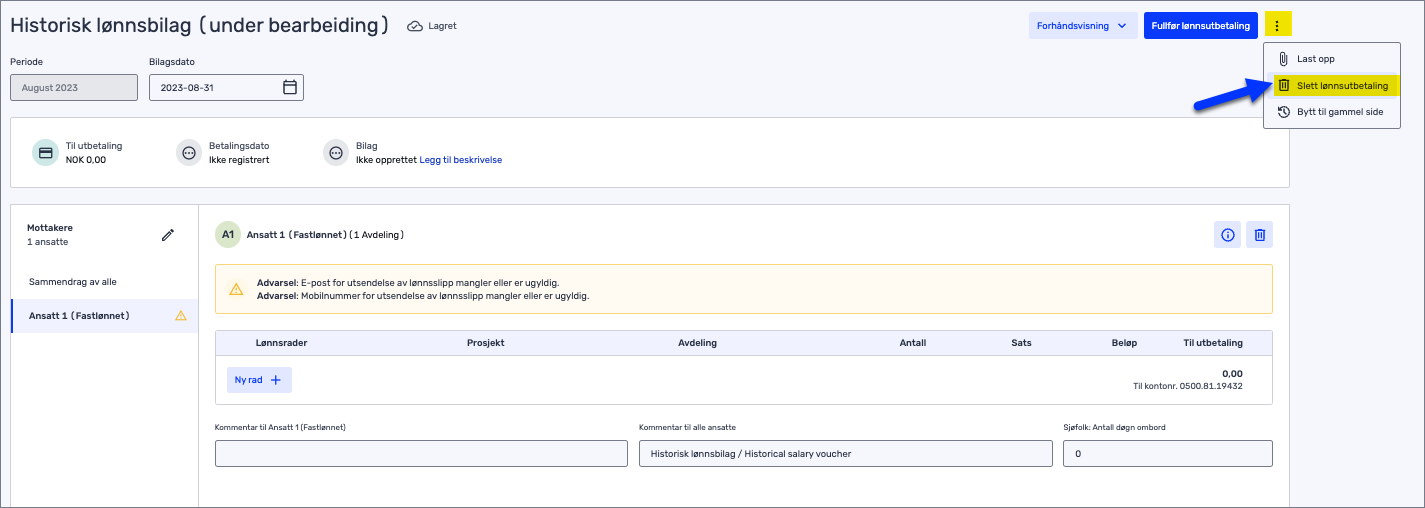Click the Lagret cloud status icon
Screen dimensions: 1425x508
coord(415,26)
